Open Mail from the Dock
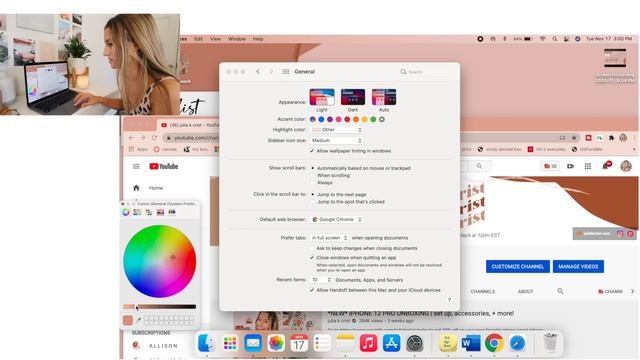This screenshot has height=360, width=640. (x=253, y=343)
